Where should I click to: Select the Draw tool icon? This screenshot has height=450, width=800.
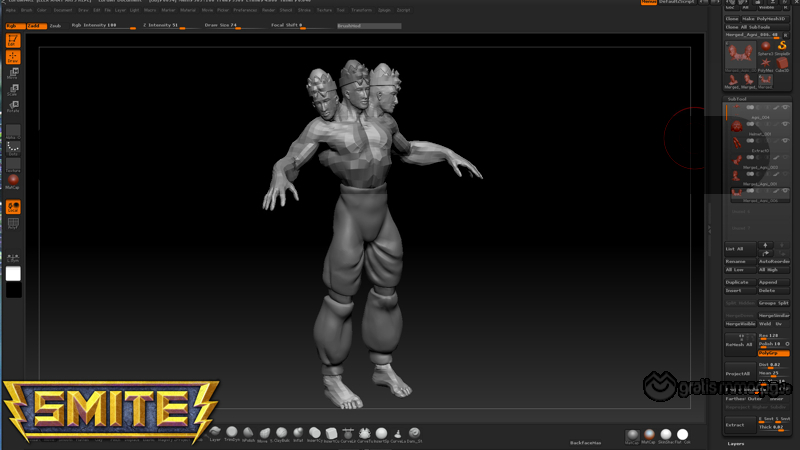13,57
